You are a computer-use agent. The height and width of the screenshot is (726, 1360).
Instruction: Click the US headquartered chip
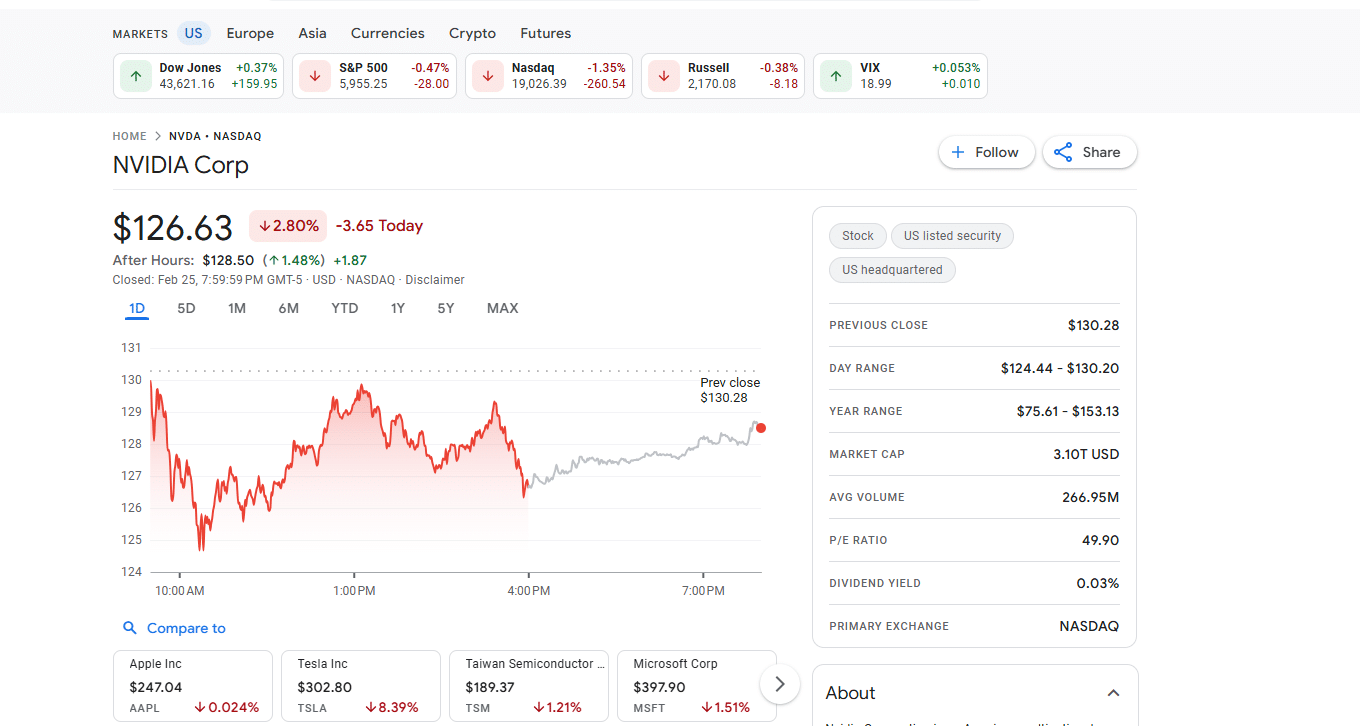(x=892, y=270)
